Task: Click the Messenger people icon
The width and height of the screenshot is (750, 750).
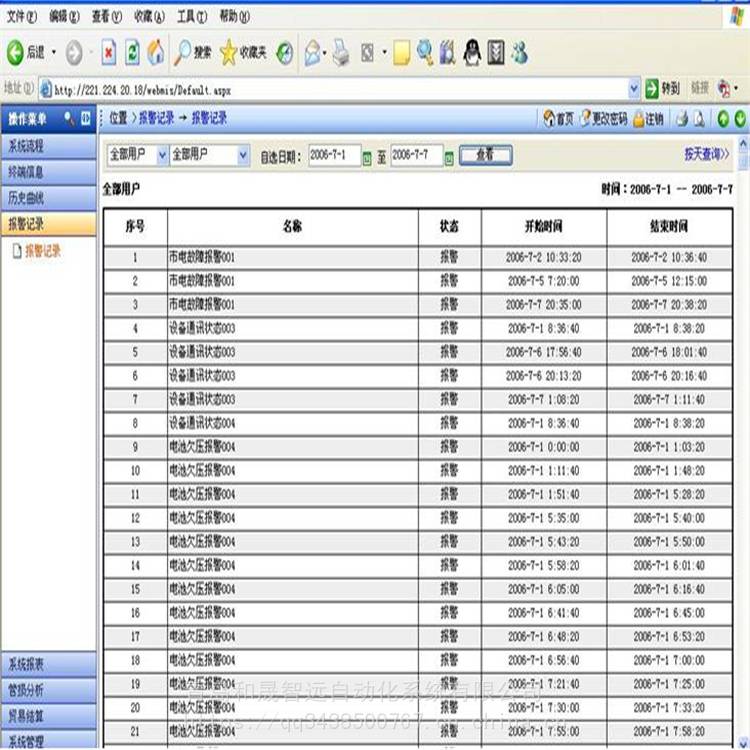Action: point(519,52)
